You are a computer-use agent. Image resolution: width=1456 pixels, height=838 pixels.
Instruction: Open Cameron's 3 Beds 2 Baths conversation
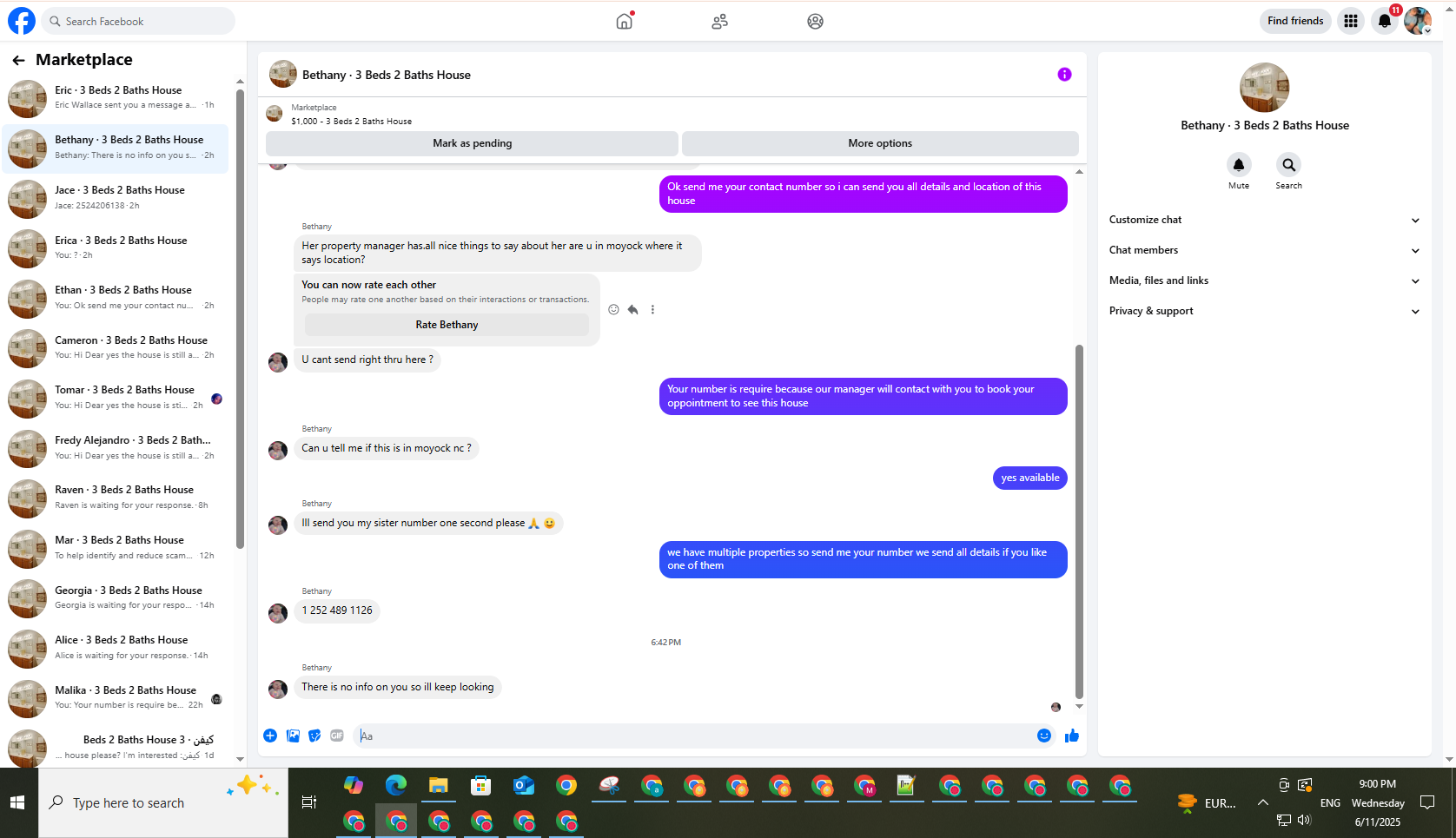click(116, 348)
